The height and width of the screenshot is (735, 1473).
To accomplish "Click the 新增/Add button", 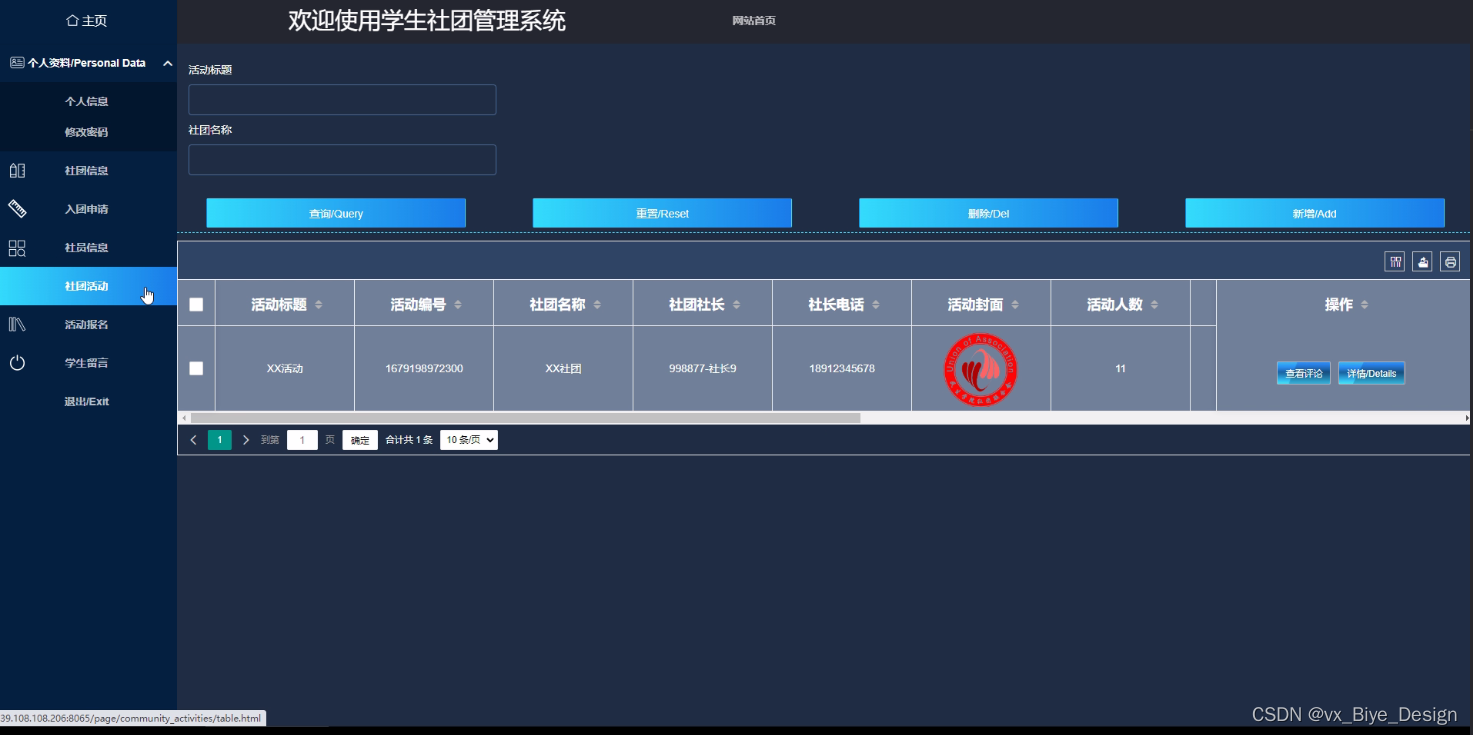I will click(1315, 213).
